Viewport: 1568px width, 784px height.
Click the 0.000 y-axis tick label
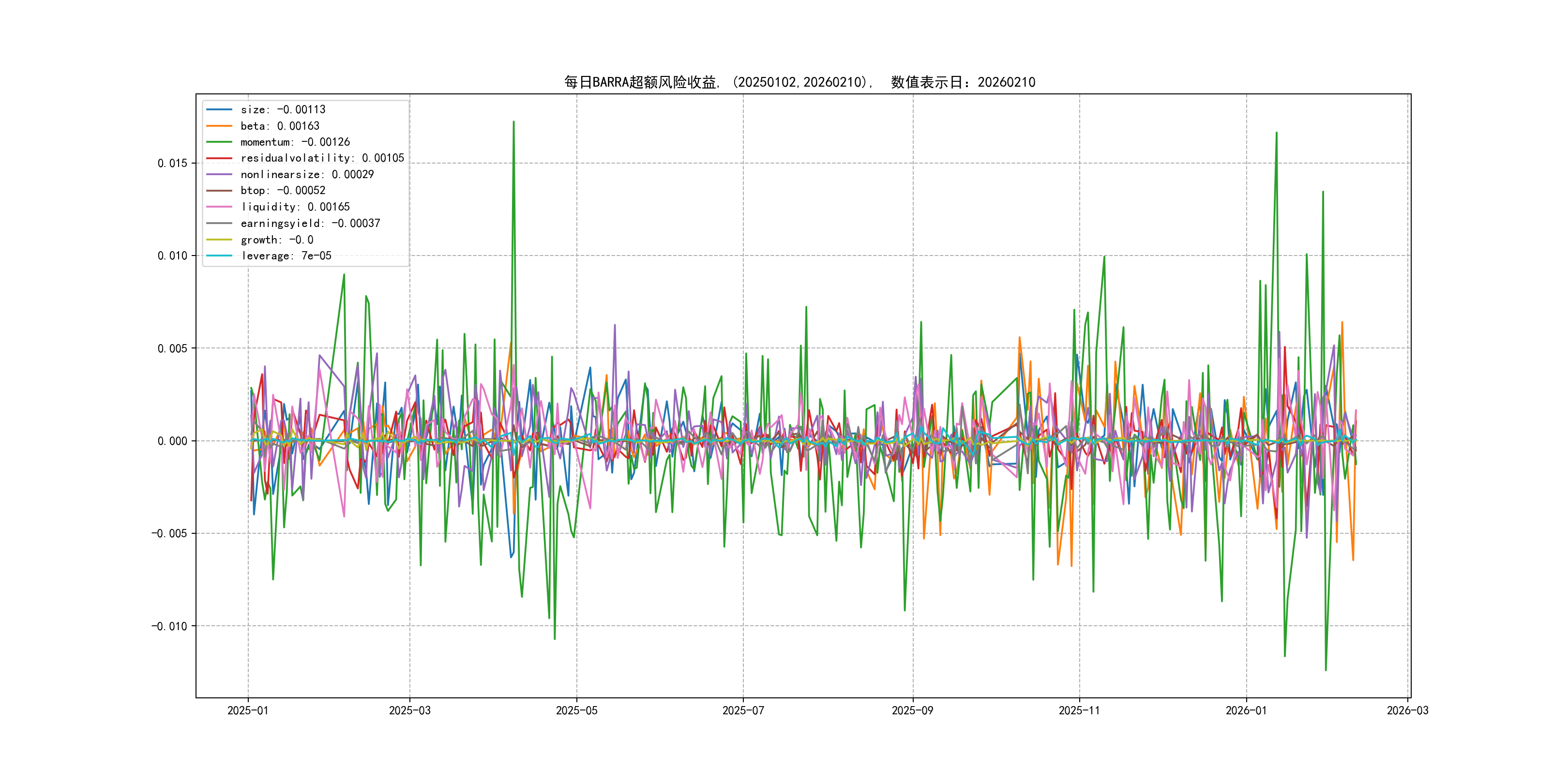click(x=172, y=441)
